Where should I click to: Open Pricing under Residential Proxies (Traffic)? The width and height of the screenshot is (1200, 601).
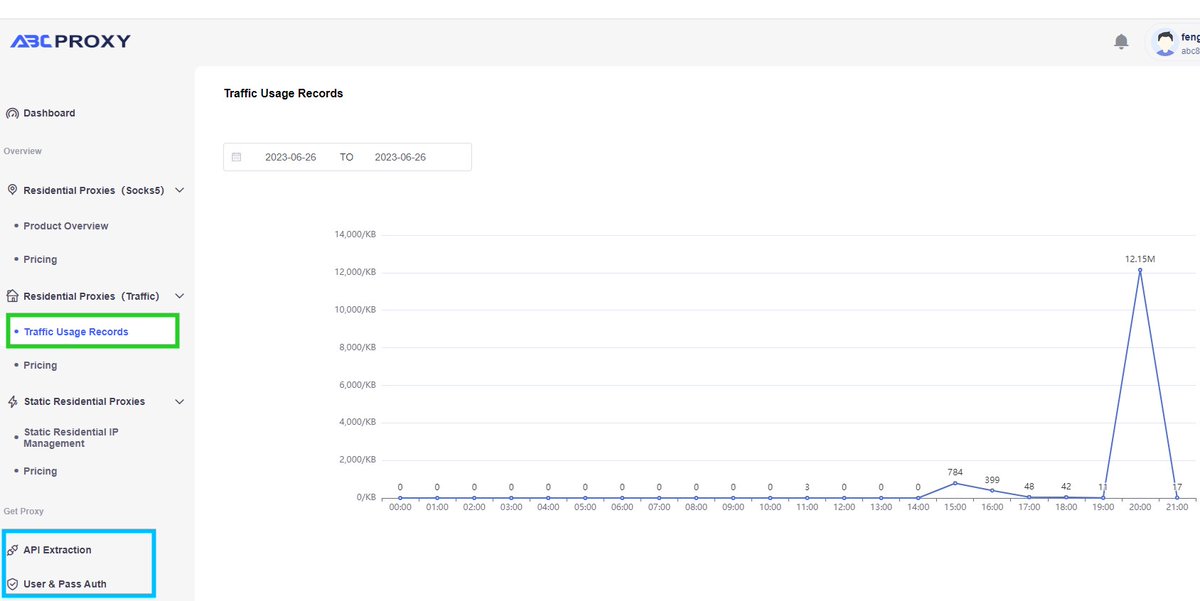click(40, 365)
